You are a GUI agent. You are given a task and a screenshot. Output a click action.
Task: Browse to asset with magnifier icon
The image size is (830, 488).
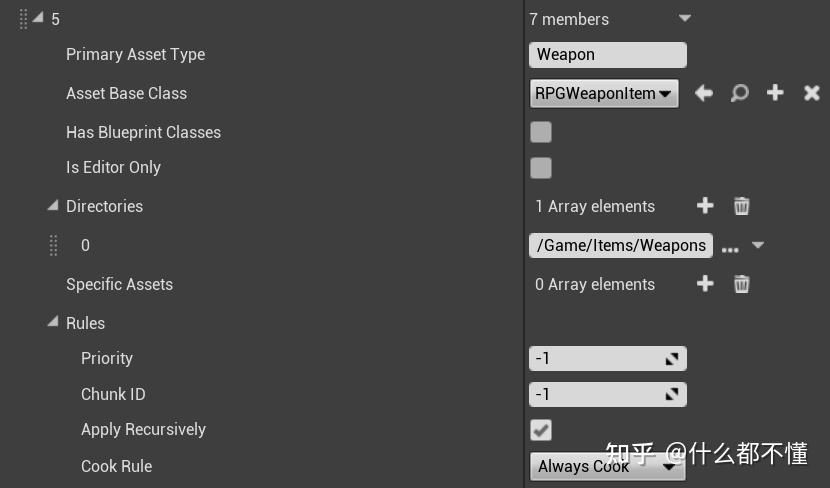click(739, 93)
